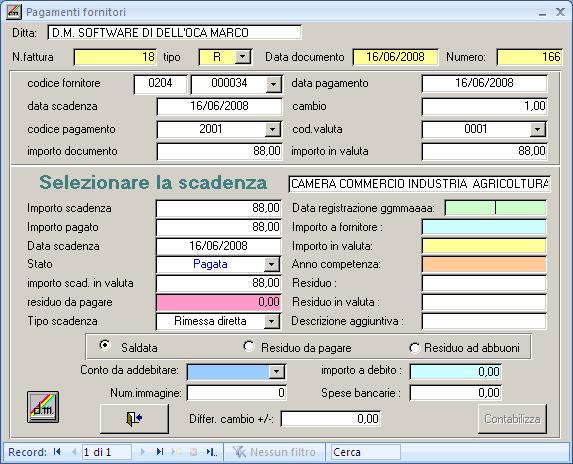Go to first record in navigator
This screenshot has height=464, width=573.
(x=57, y=452)
